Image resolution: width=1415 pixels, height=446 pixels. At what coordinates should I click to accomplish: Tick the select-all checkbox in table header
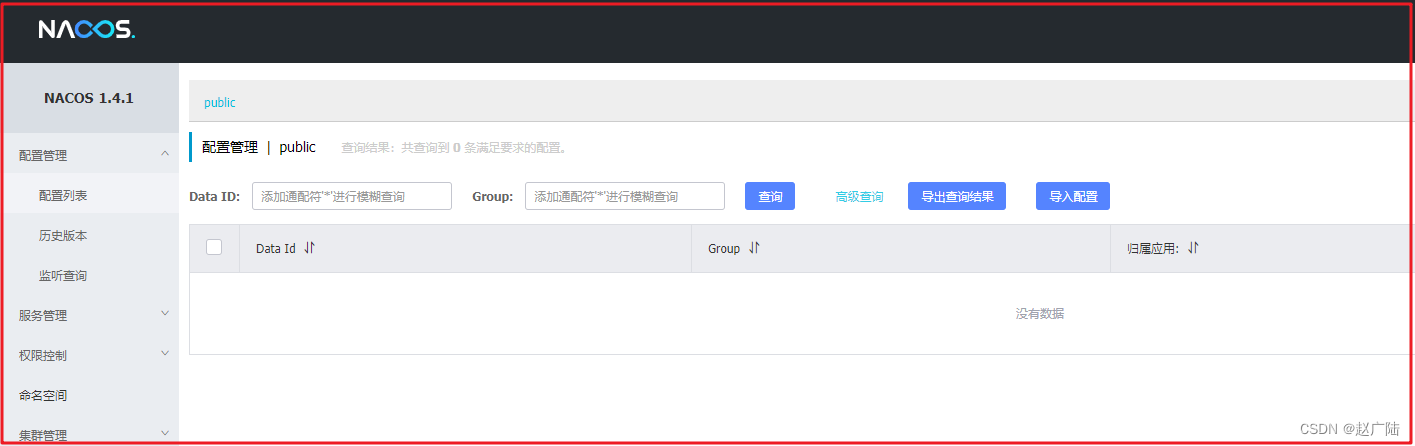coord(214,247)
